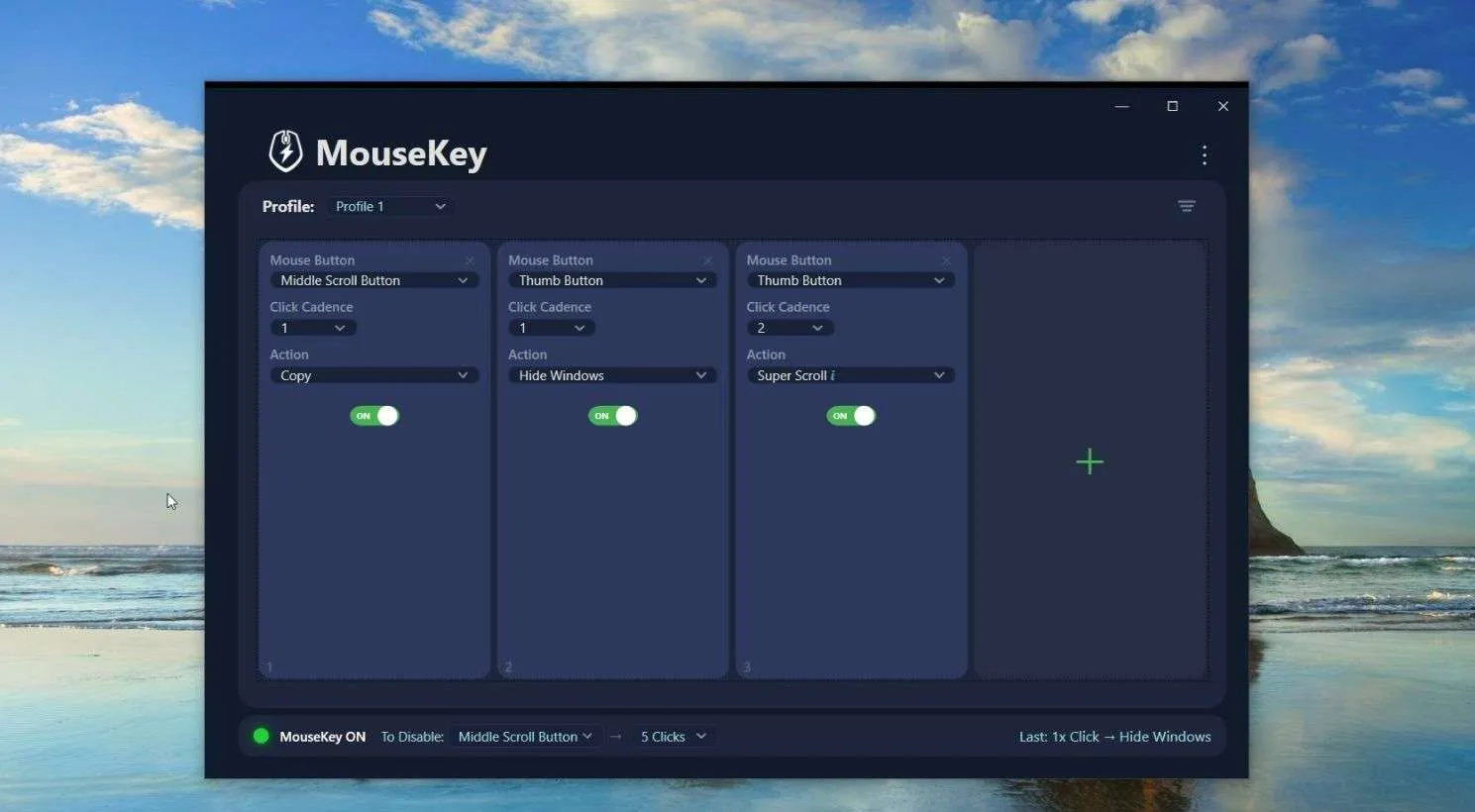This screenshot has width=1475, height=812.
Task: Close the MouseKey window
Action: (x=1222, y=106)
